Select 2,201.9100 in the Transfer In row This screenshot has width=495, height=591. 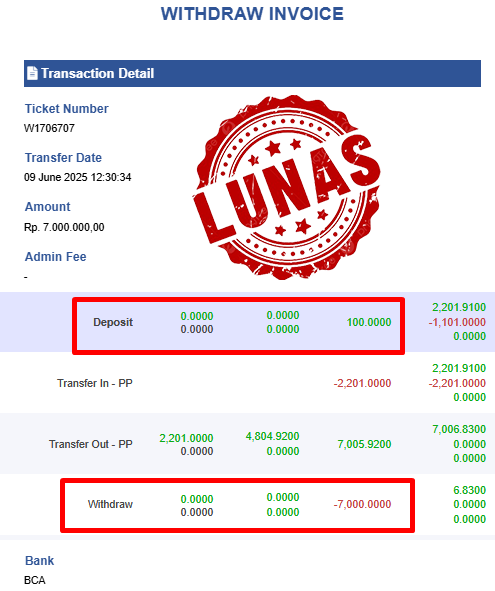(459, 368)
